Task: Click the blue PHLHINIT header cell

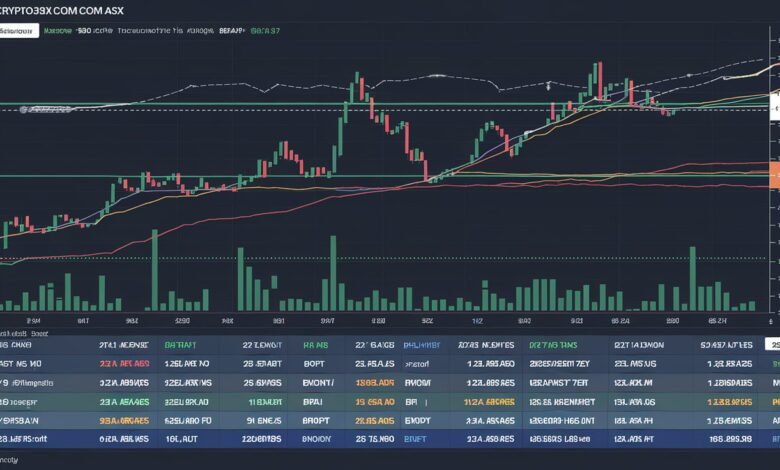Action: 422,345
